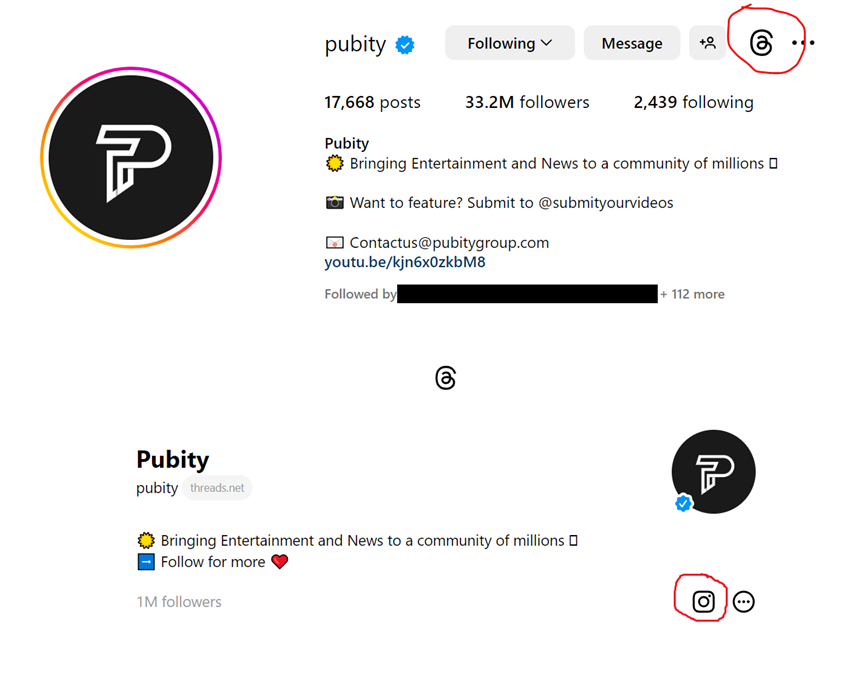Show the + 112 more followers

pyautogui.click(x=692, y=294)
